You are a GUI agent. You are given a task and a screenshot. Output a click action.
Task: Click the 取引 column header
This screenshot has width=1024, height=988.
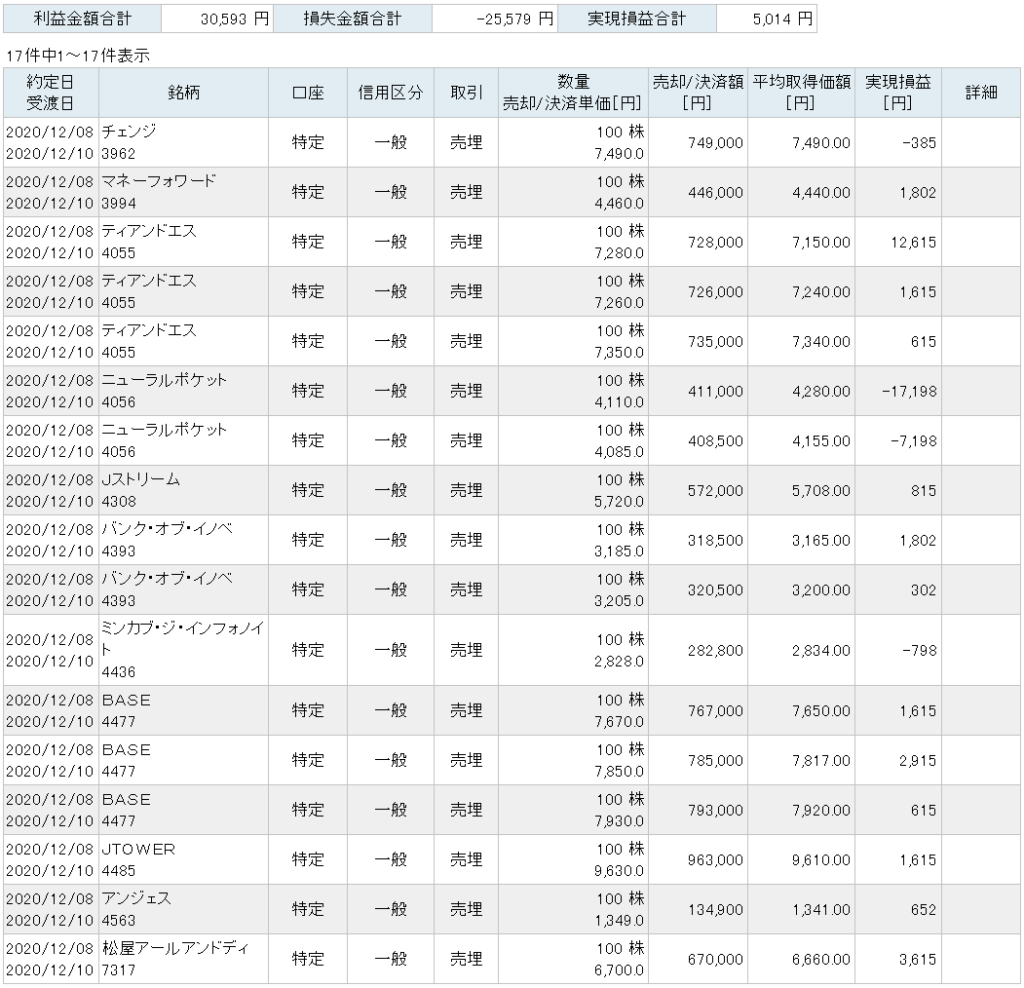(466, 93)
